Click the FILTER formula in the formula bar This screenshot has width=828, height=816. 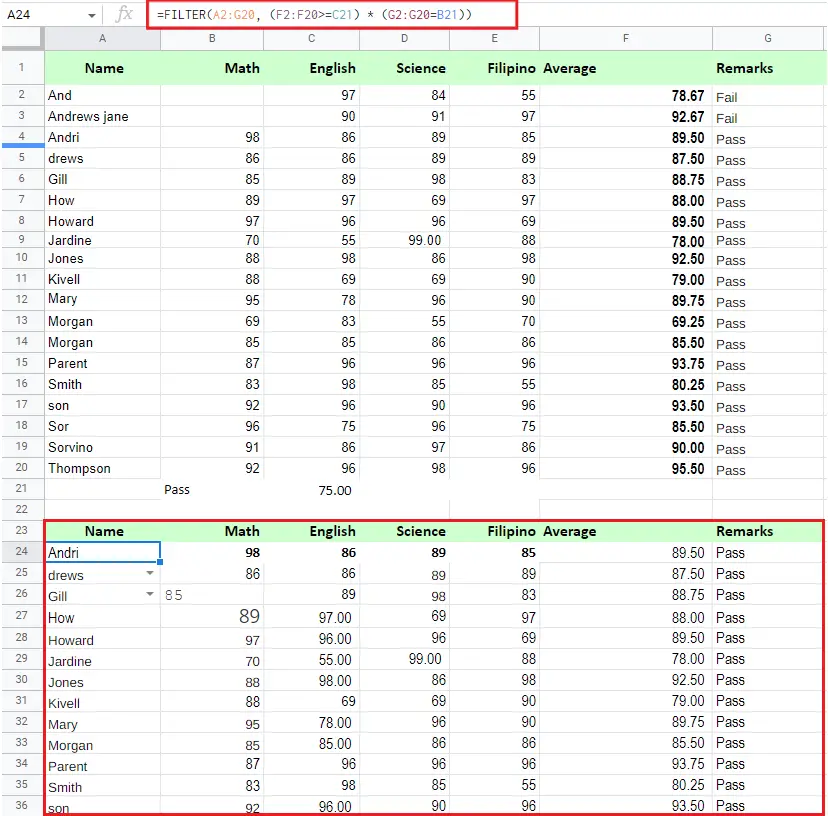[x=314, y=15]
